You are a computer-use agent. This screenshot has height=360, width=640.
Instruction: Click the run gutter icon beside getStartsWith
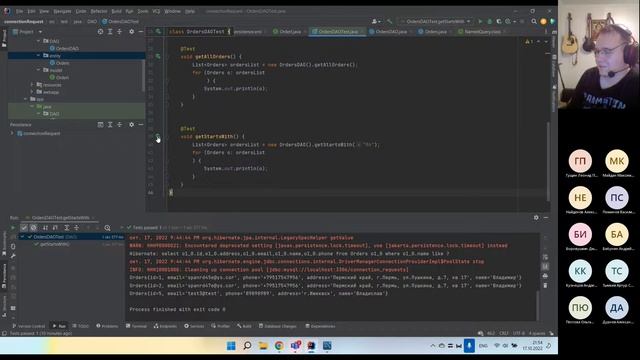point(158,136)
